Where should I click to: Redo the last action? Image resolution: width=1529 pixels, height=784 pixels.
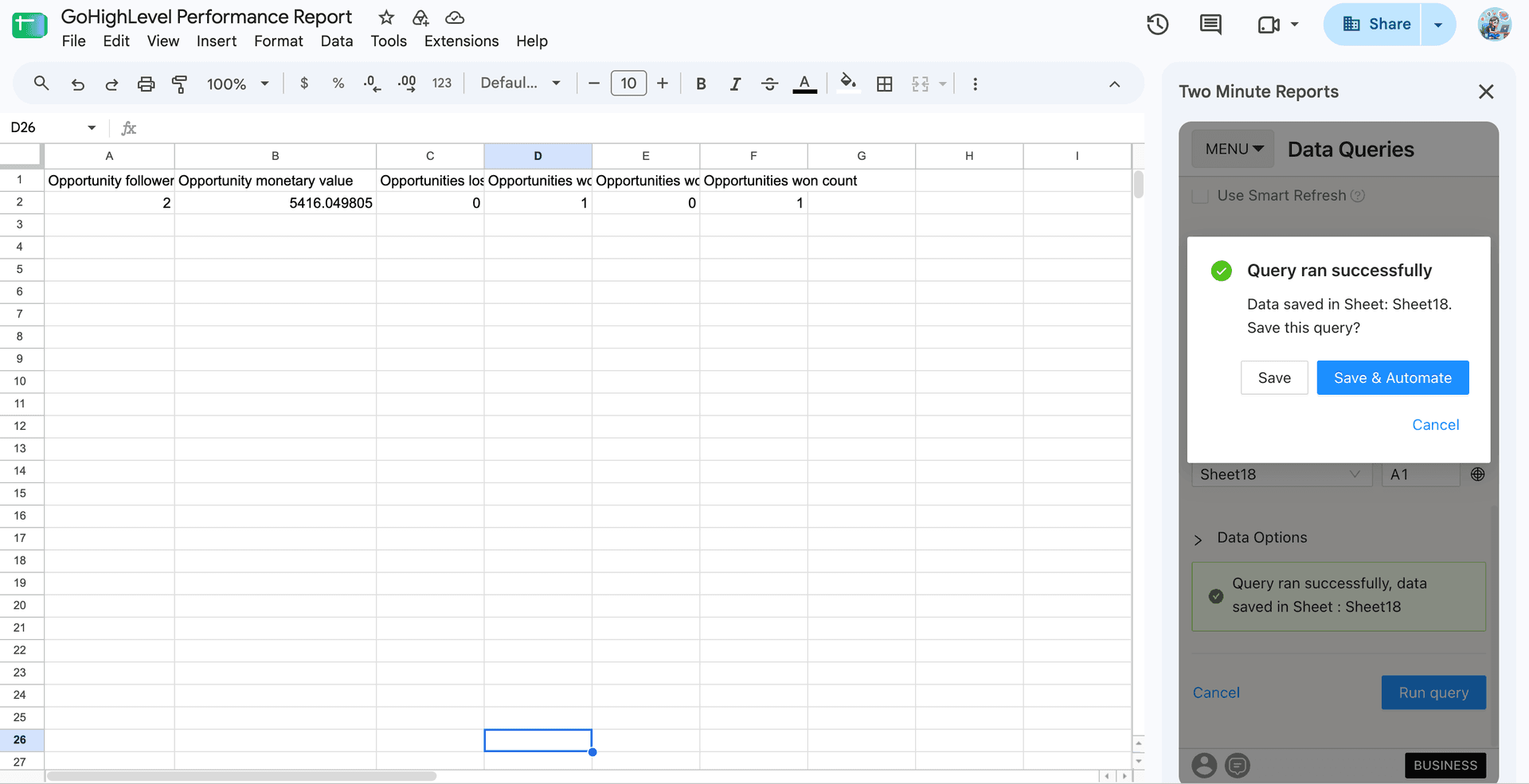click(x=111, y=84)
